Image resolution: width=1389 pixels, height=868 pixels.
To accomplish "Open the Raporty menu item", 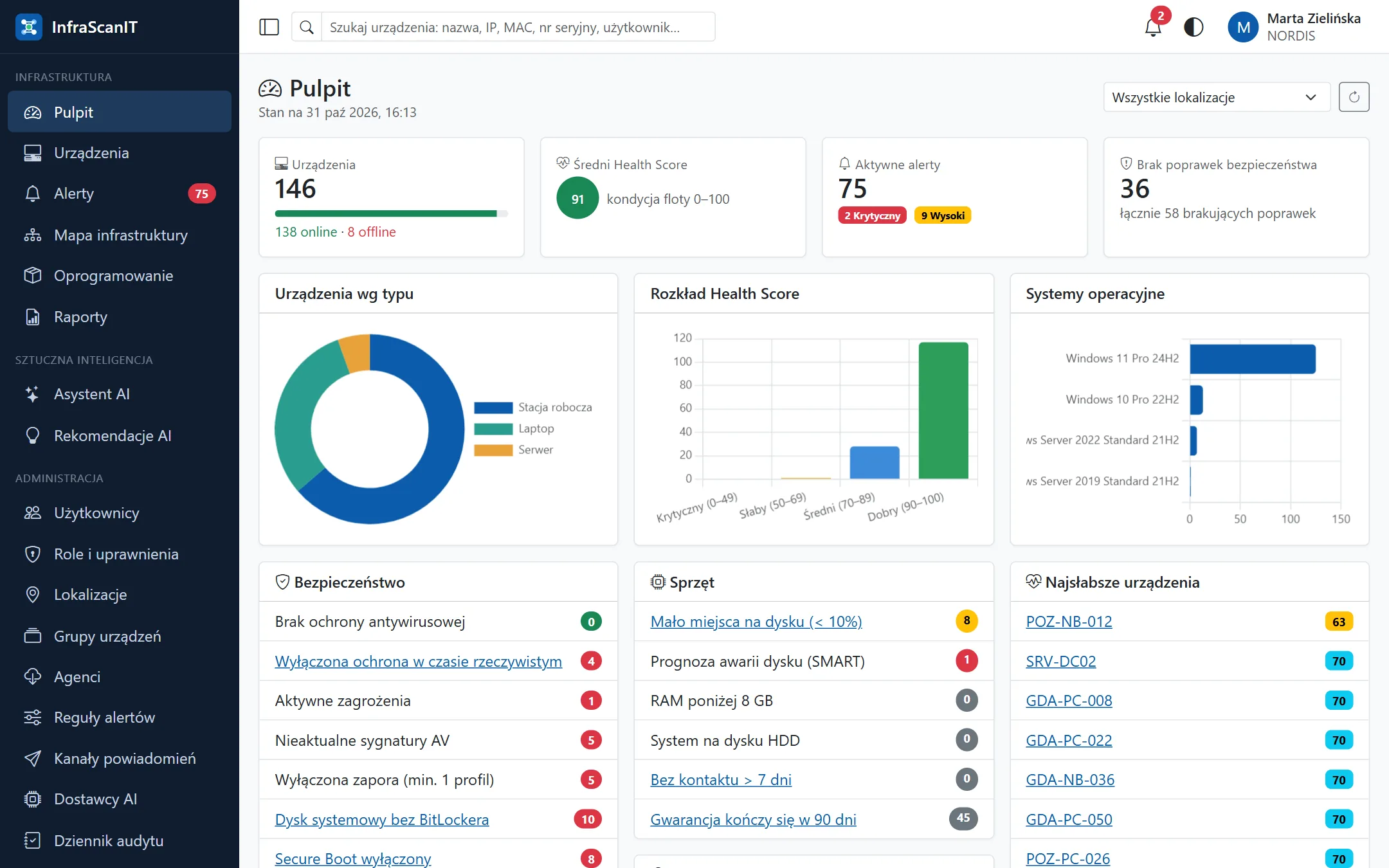I will point(120,317).
